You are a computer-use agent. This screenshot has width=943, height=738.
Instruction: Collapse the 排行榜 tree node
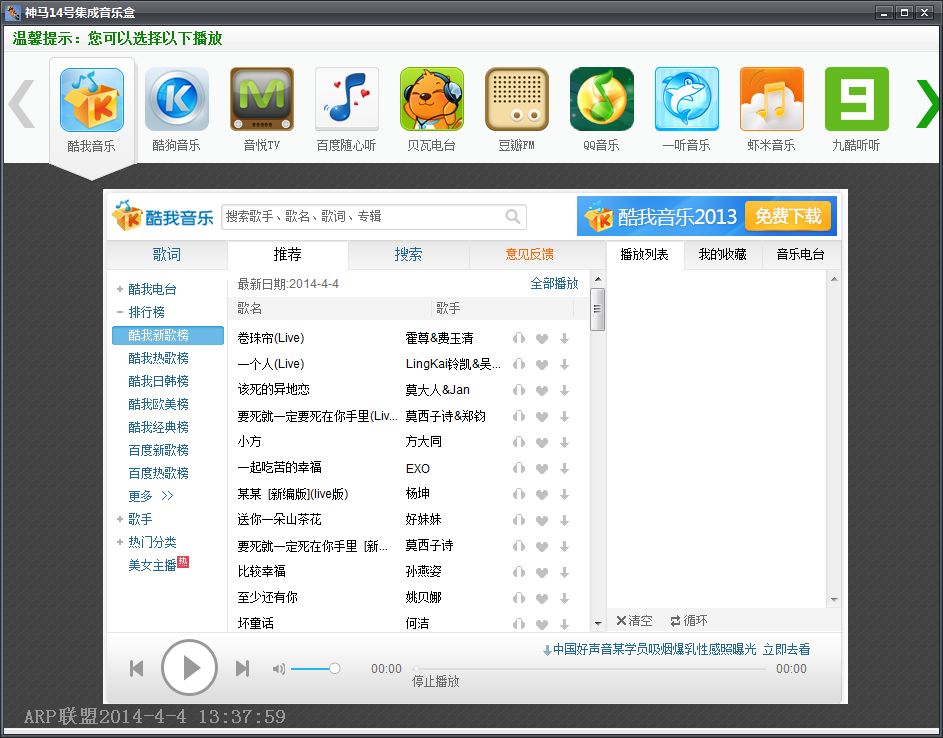click(120, 313)
